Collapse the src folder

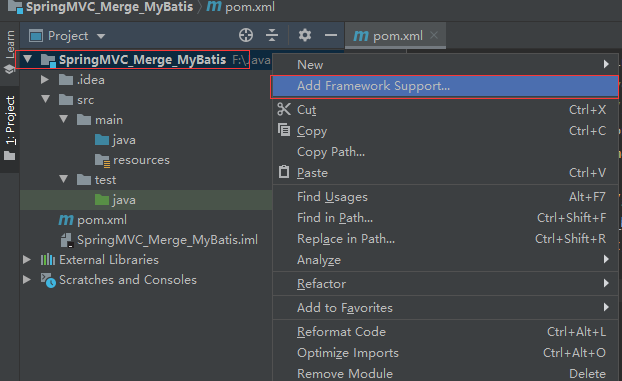click(x=46, y=99)
